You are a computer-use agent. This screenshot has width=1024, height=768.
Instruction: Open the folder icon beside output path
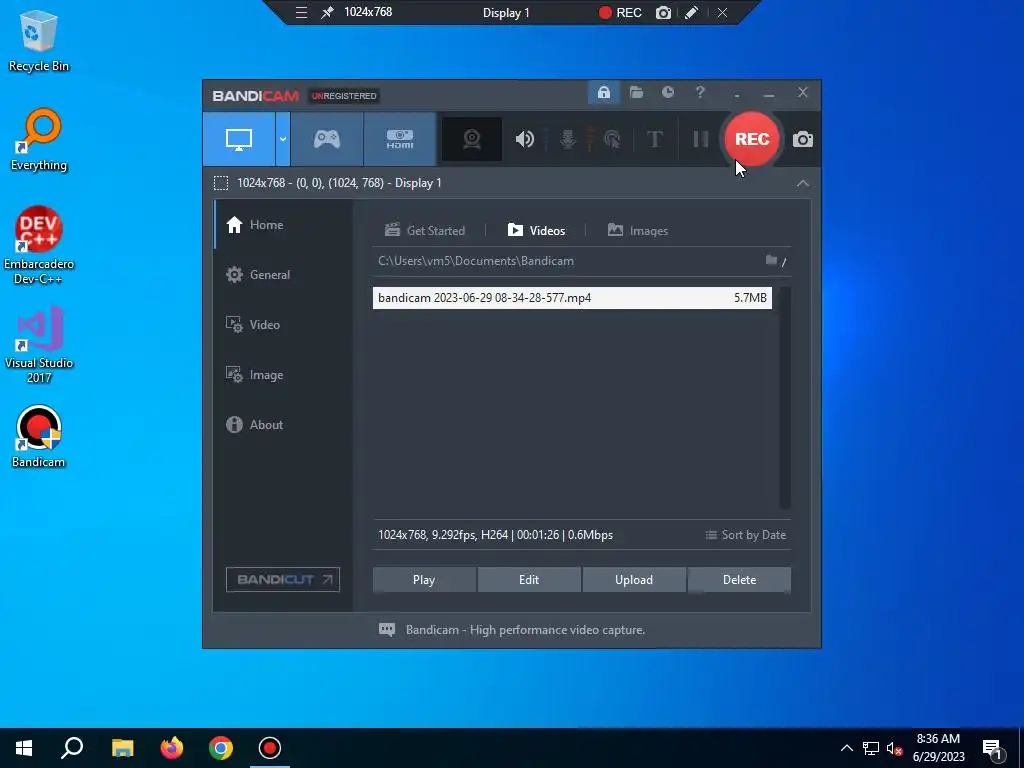(771, 260)
